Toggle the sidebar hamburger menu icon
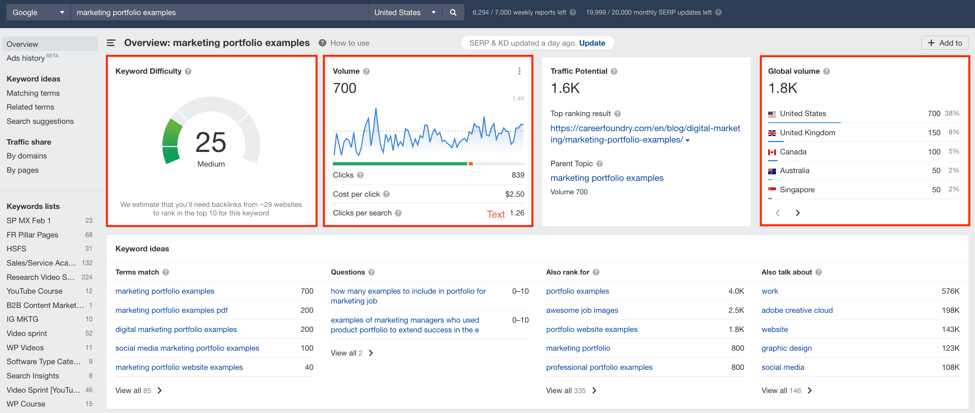Viewport: 975px width, 413px height. 111,43
